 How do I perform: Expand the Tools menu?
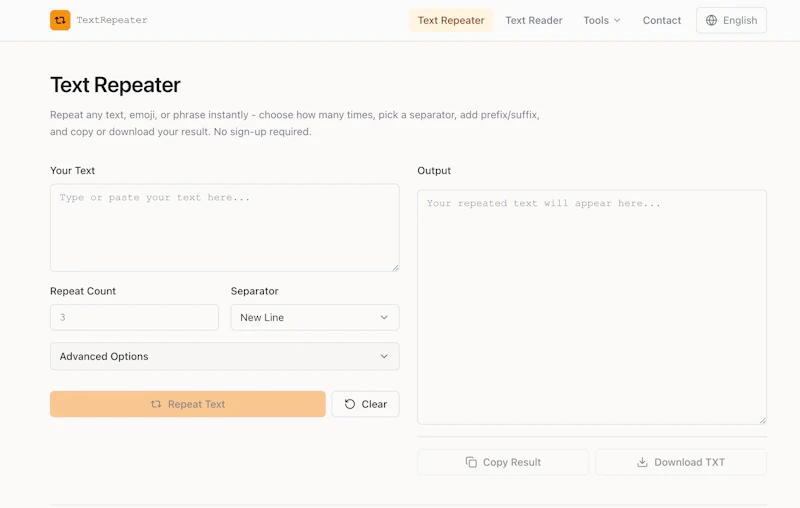[602, 20]
